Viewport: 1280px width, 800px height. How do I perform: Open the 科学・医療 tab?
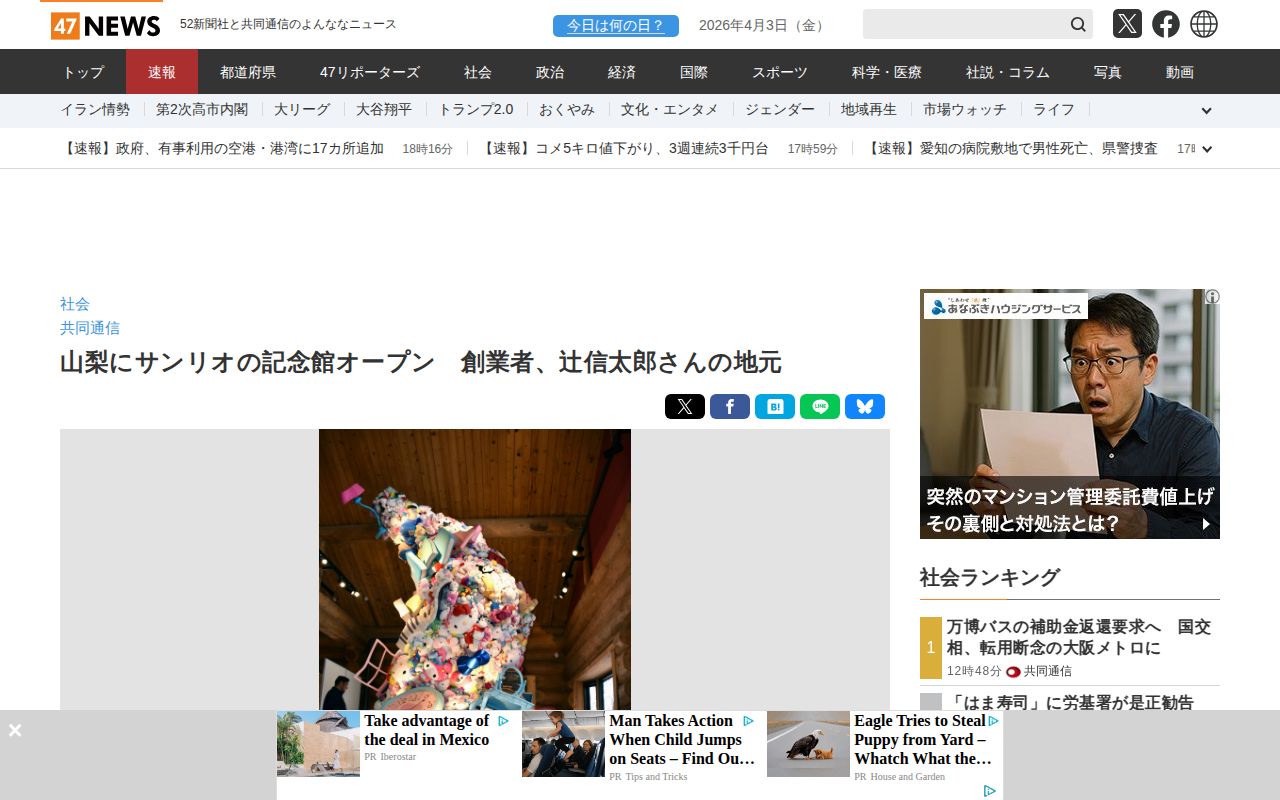pyautogui.click(x=887, y=72)
